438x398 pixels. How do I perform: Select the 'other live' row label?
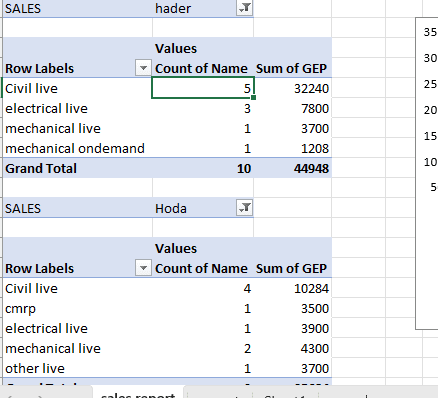(x=77, y=368)
